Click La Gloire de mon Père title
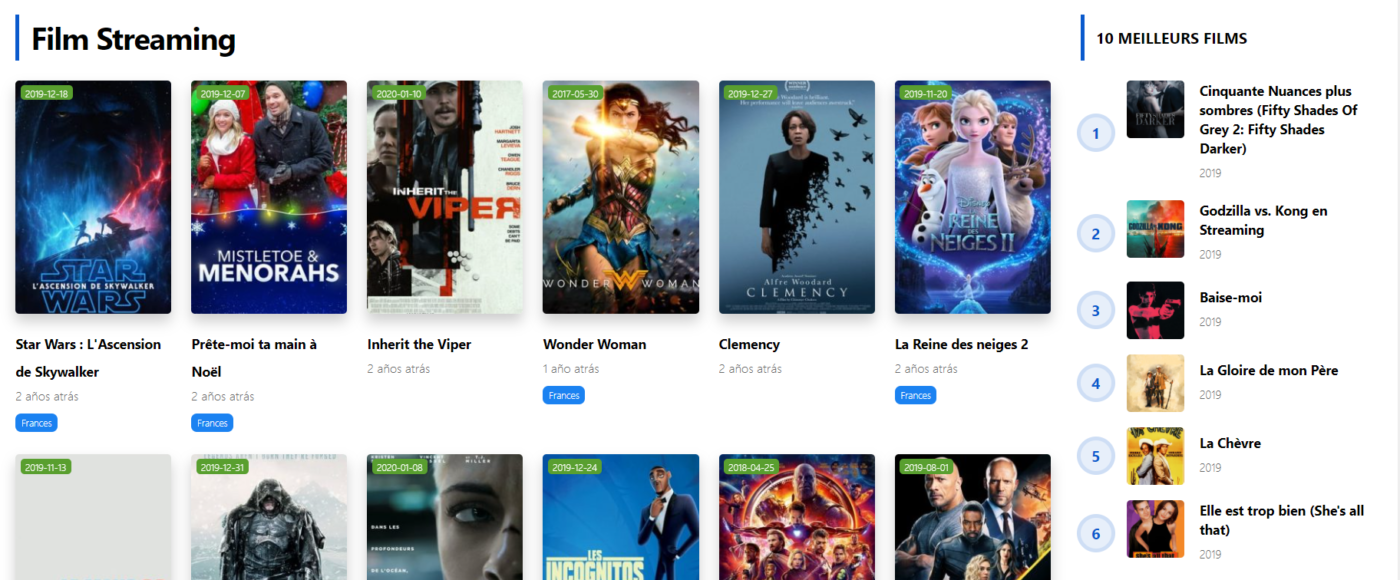1400x580 pixels. coord(1269,371)
